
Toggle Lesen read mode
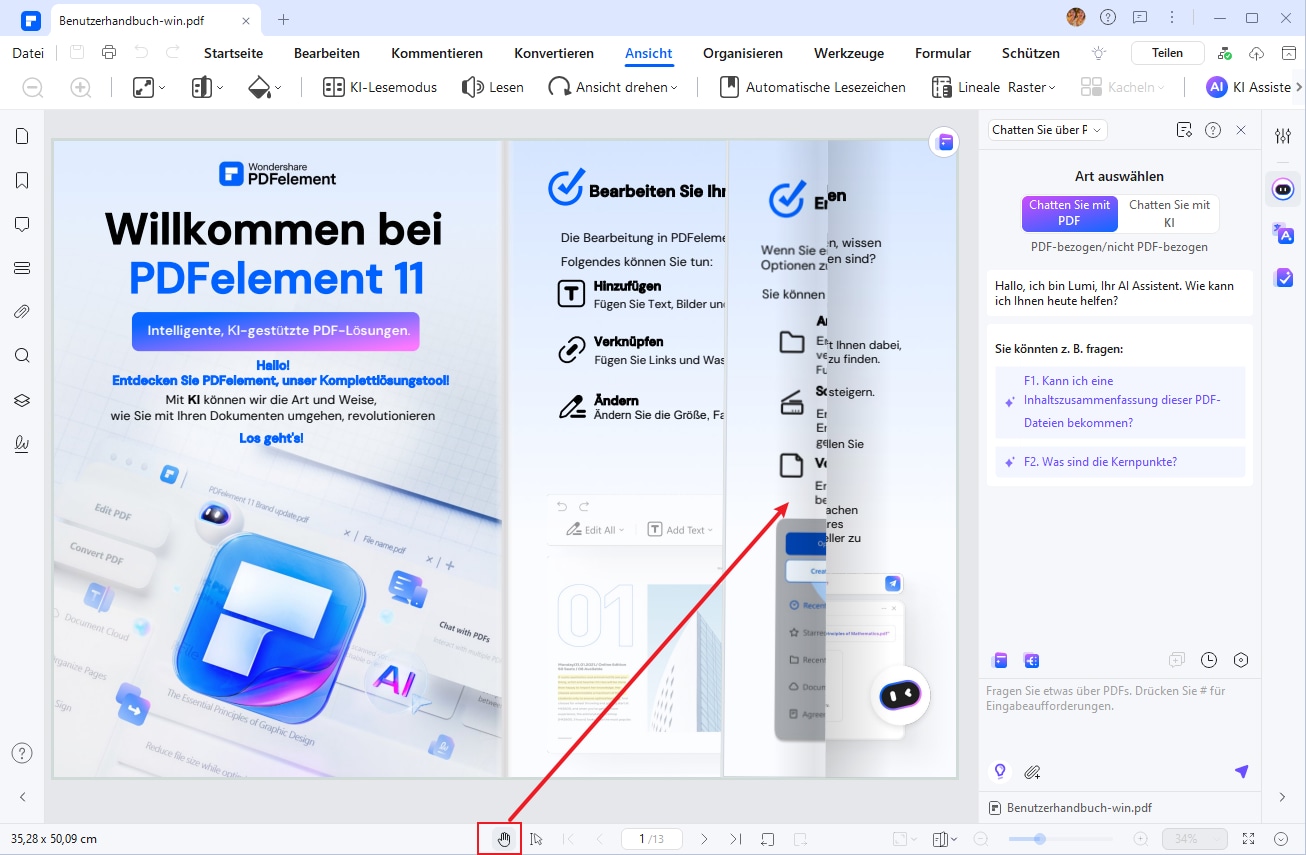493,87
